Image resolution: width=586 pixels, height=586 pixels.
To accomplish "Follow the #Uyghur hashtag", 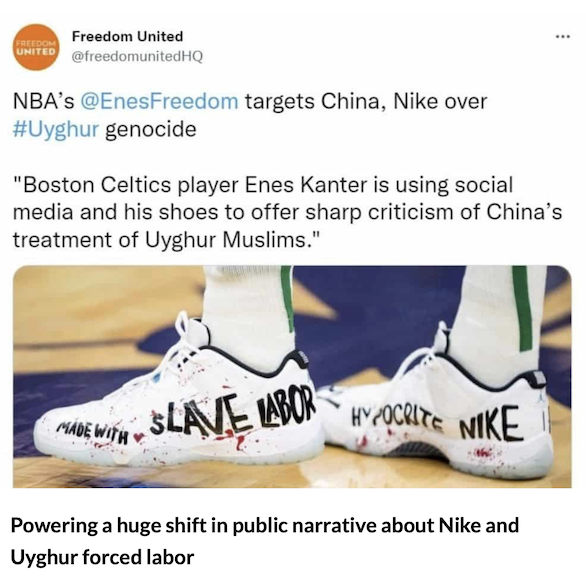I will point(56,130).
